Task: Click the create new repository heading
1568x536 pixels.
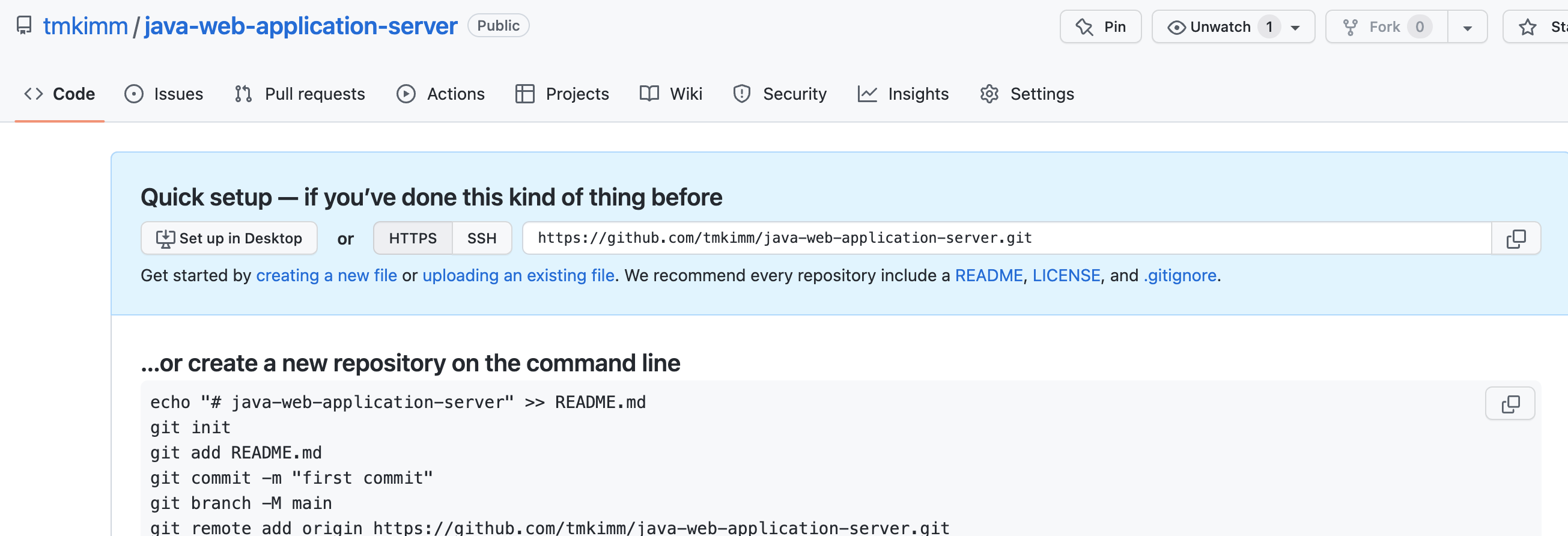Action: pos(410,363)
